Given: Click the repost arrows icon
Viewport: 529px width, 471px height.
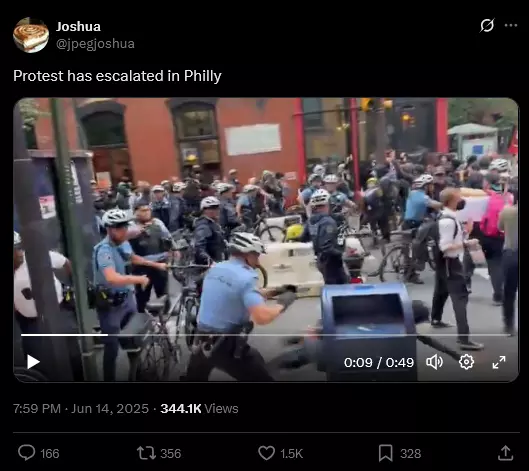Looking at the screenshot, I should (x=146, y=453).
